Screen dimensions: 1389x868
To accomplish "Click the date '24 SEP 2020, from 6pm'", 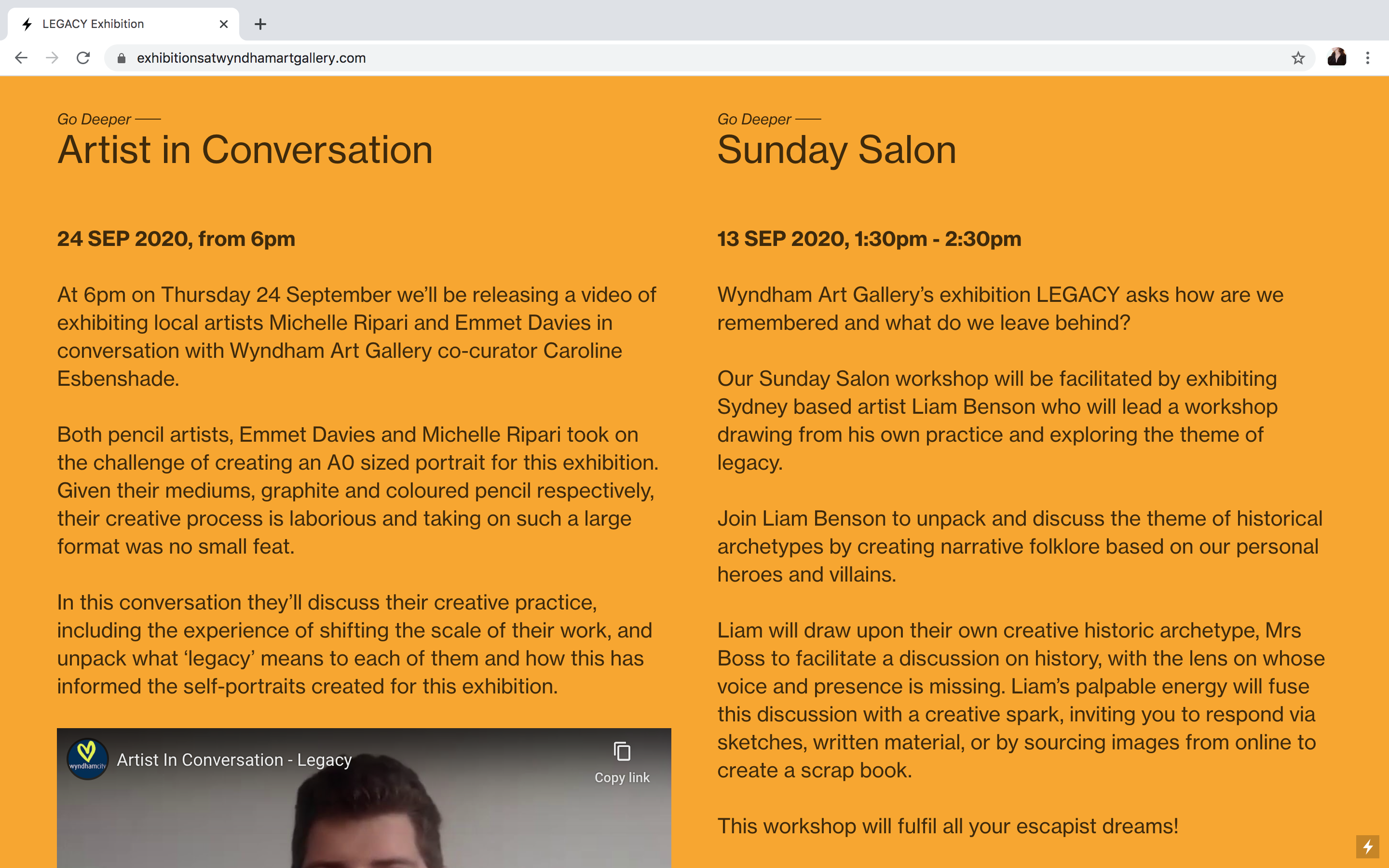I will pyautogui.click(x=176, y=239).
